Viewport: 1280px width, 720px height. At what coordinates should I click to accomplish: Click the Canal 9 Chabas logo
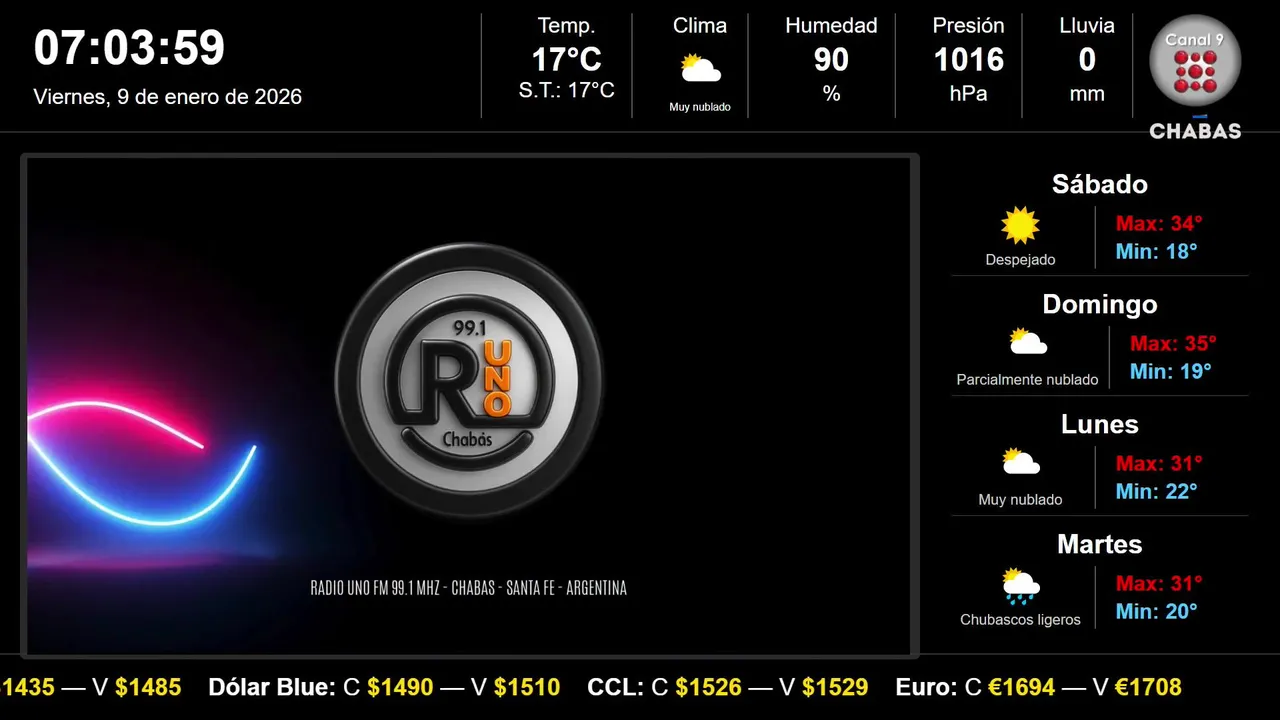click(1195, 78)
